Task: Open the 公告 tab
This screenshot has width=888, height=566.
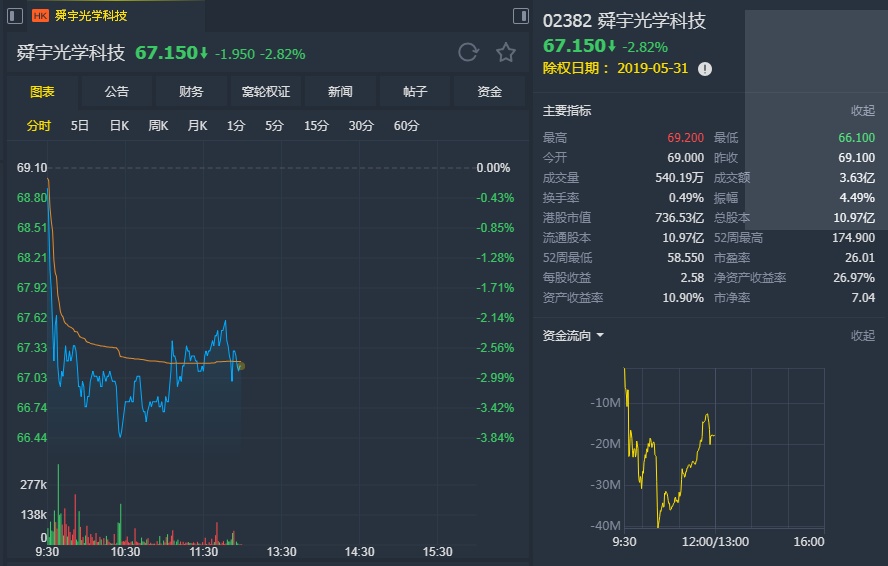Action: point(117,92)
